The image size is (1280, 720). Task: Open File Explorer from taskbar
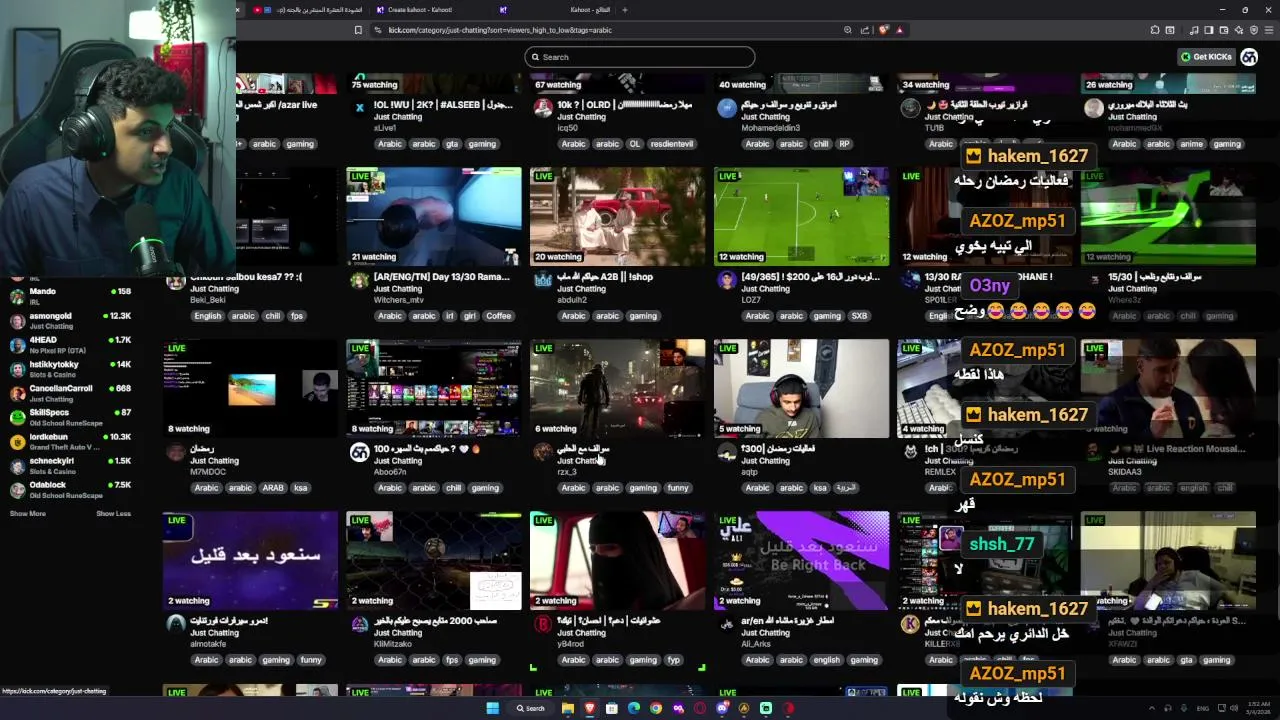[568, 708]
